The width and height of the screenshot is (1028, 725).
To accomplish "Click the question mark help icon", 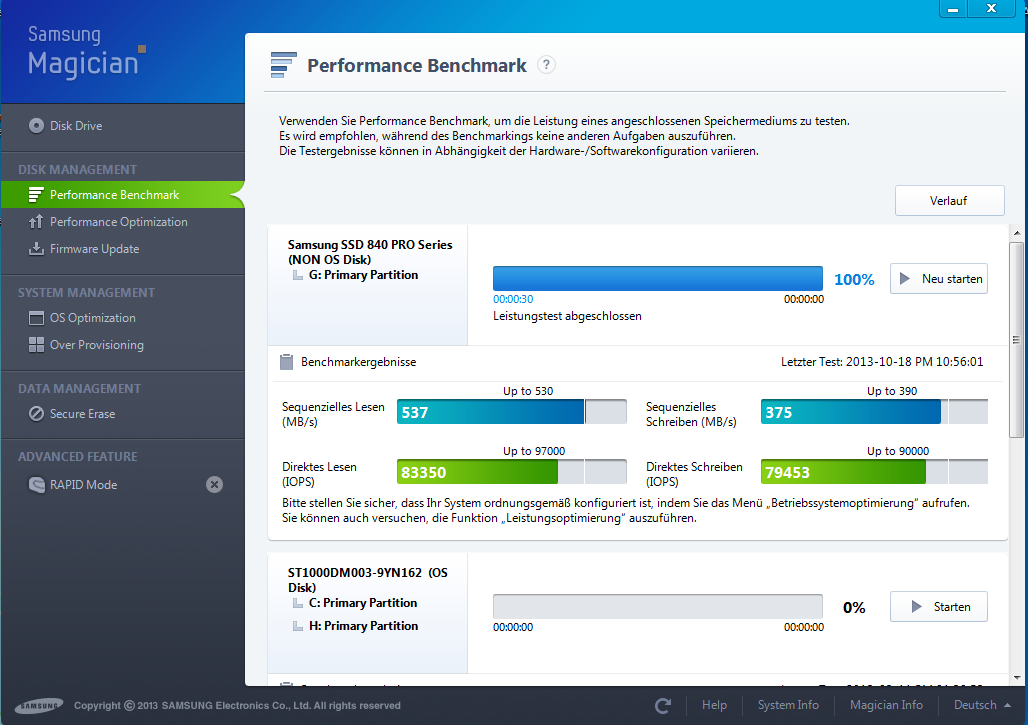I will [546, 65].
